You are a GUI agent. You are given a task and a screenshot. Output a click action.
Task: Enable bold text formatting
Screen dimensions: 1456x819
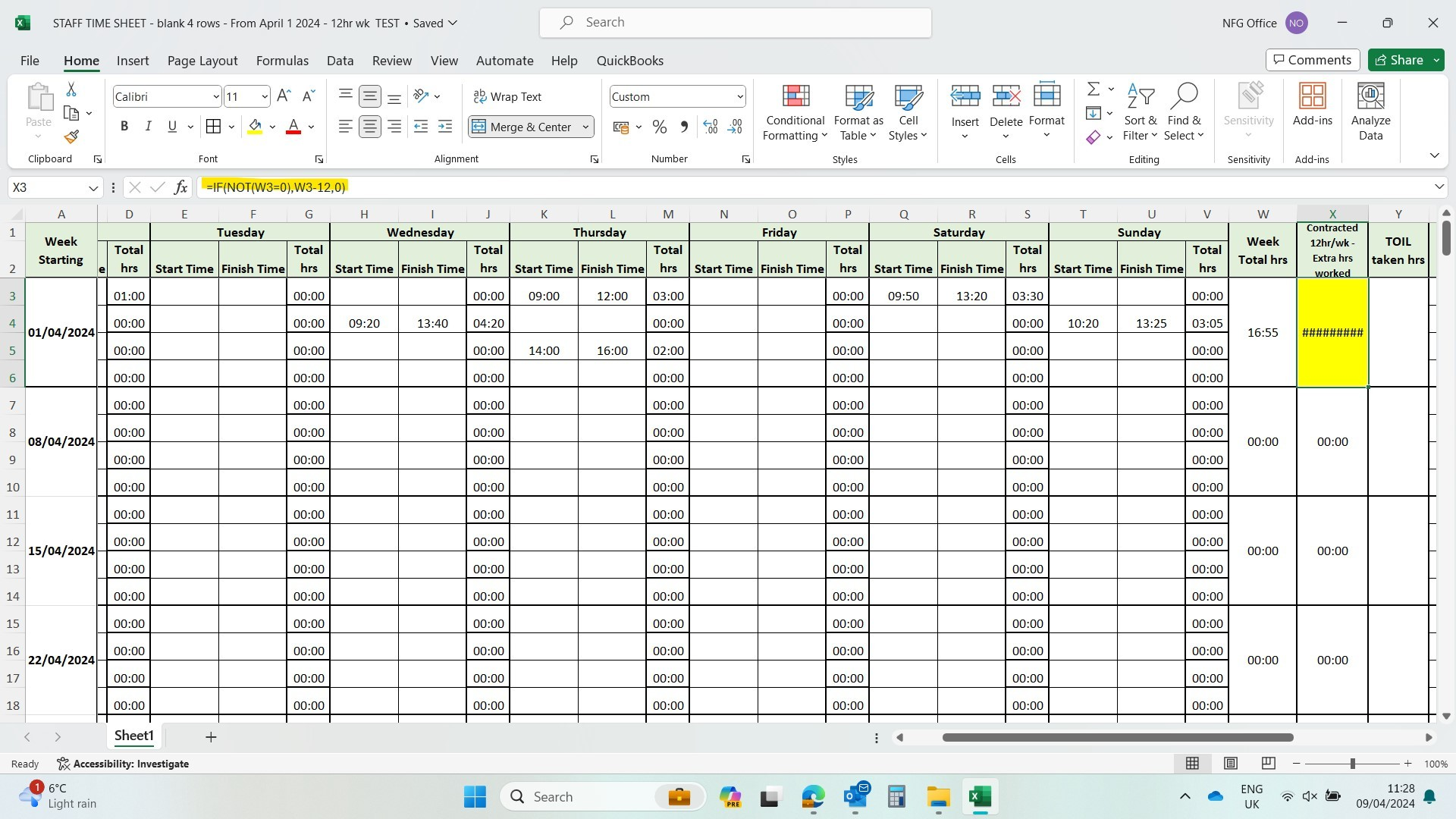point(124,127)
